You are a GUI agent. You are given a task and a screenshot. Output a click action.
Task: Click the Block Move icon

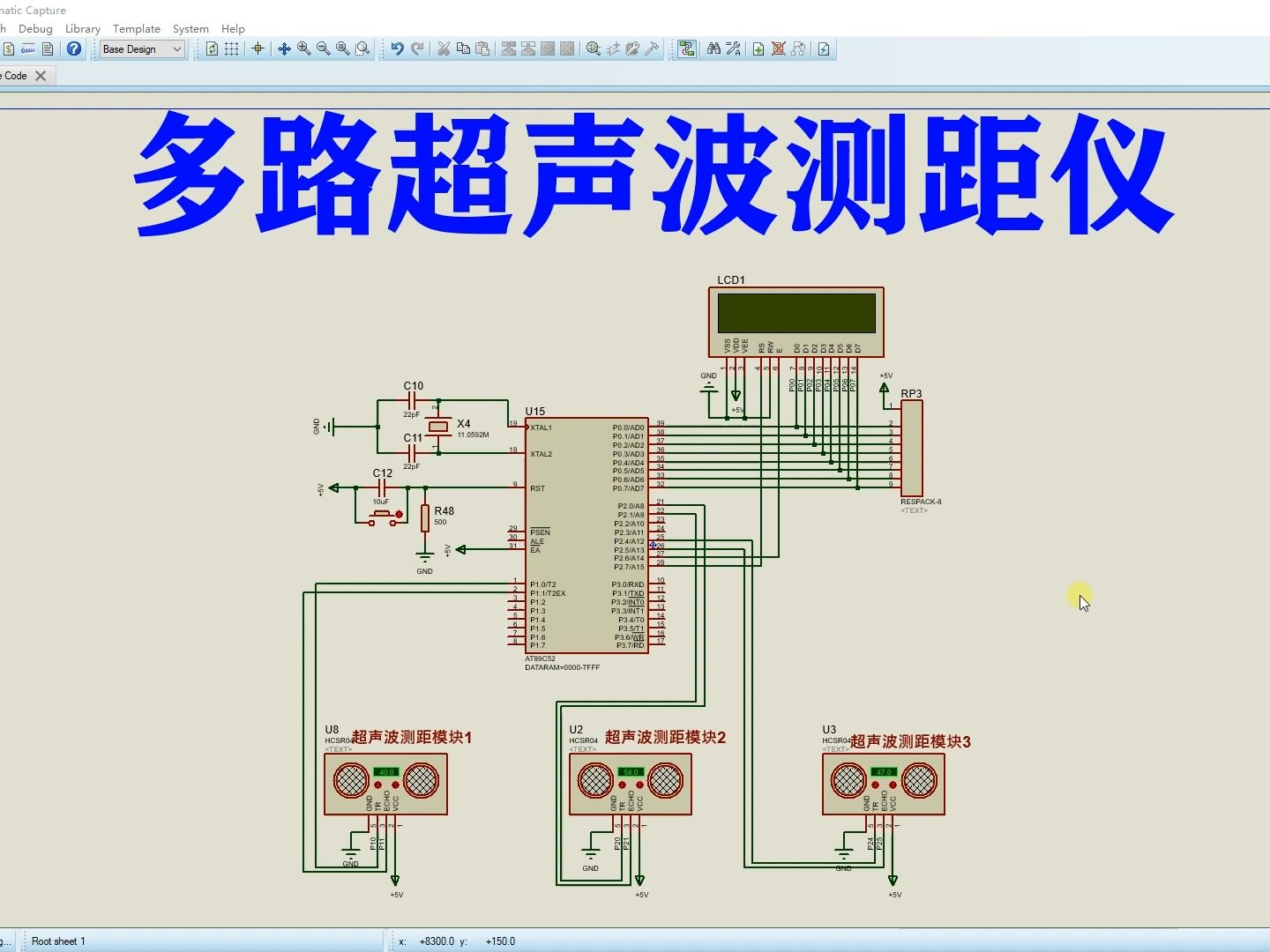[x=528, y=49]
